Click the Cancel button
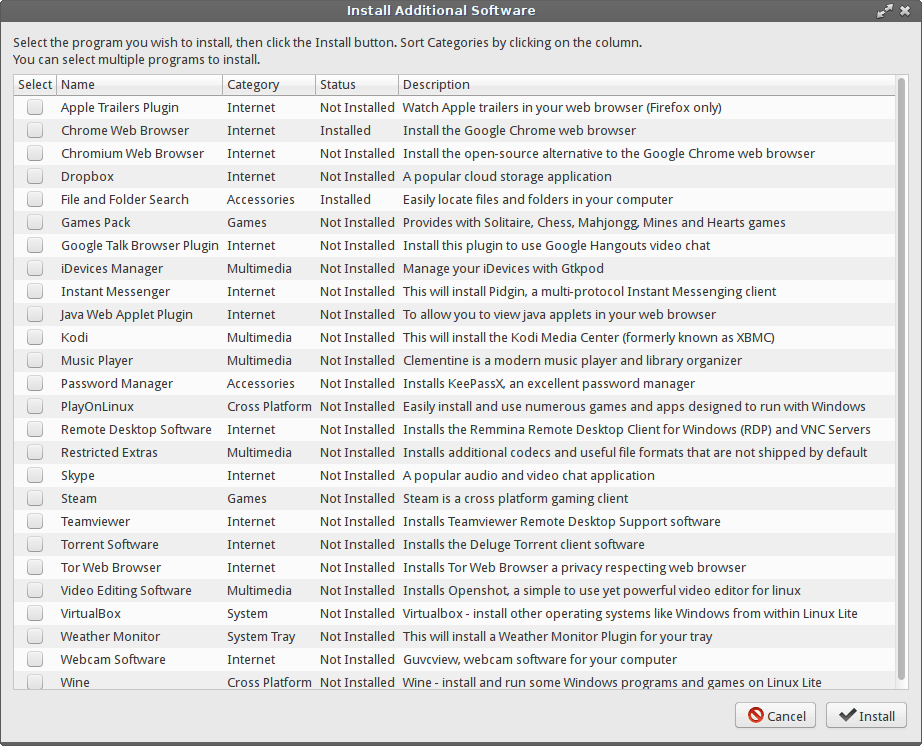 [x=775, y=715]
